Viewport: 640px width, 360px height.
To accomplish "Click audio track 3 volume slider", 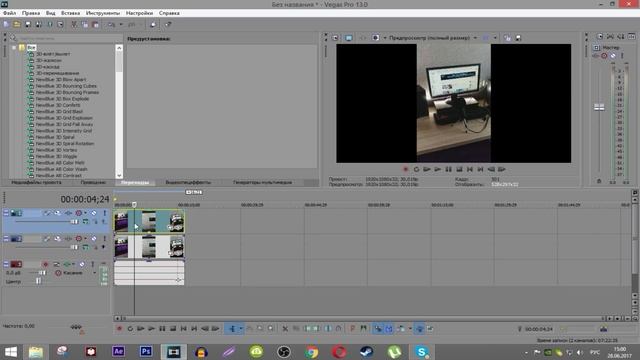I will click(x=42, y=273).
